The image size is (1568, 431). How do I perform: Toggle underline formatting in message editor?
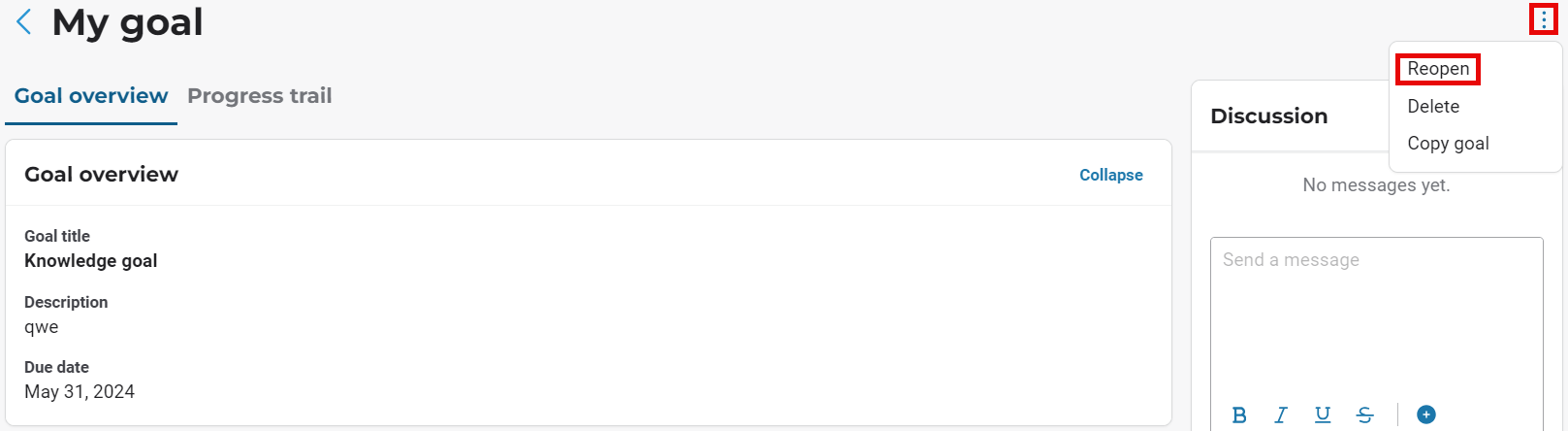[1323, 414]
